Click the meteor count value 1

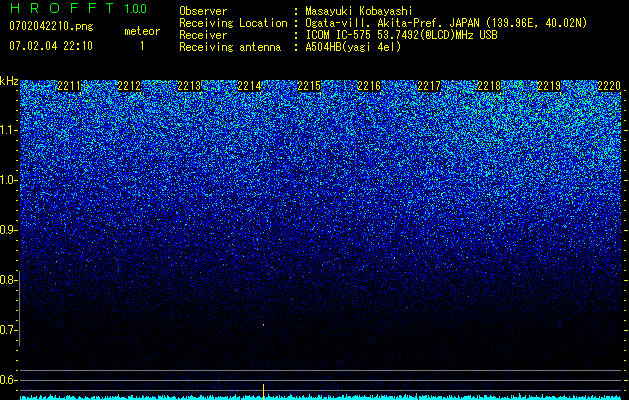coord(142,46)
